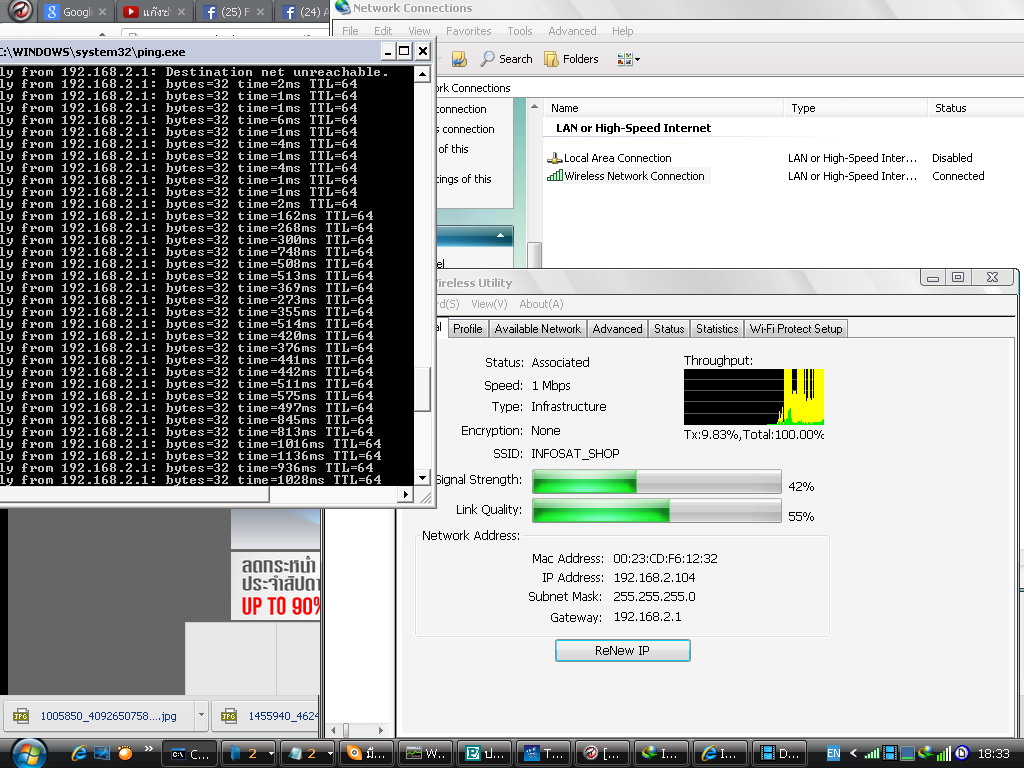Click the Windows Start orb

29,753
